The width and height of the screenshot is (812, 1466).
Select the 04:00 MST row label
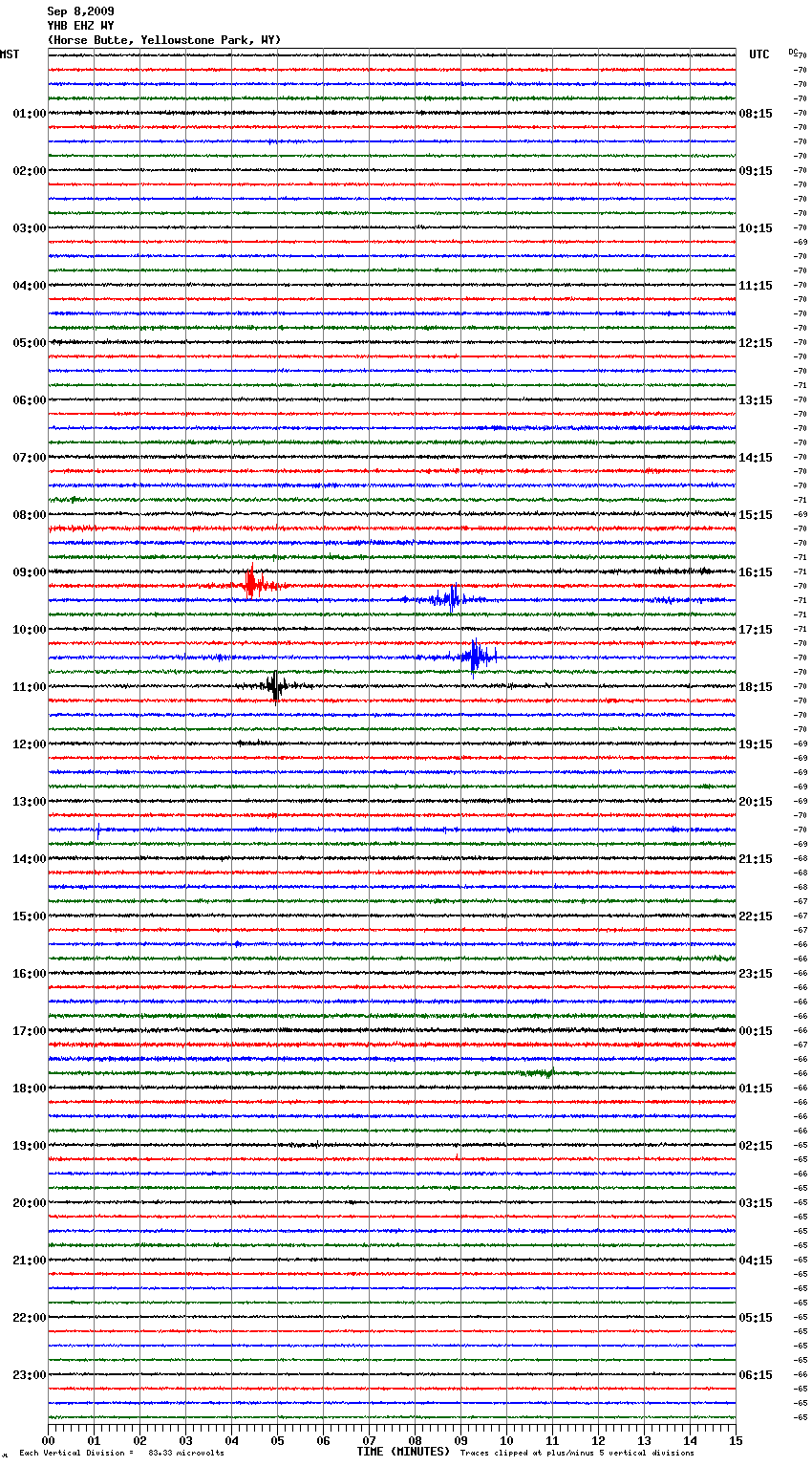(x=29, y=286)
